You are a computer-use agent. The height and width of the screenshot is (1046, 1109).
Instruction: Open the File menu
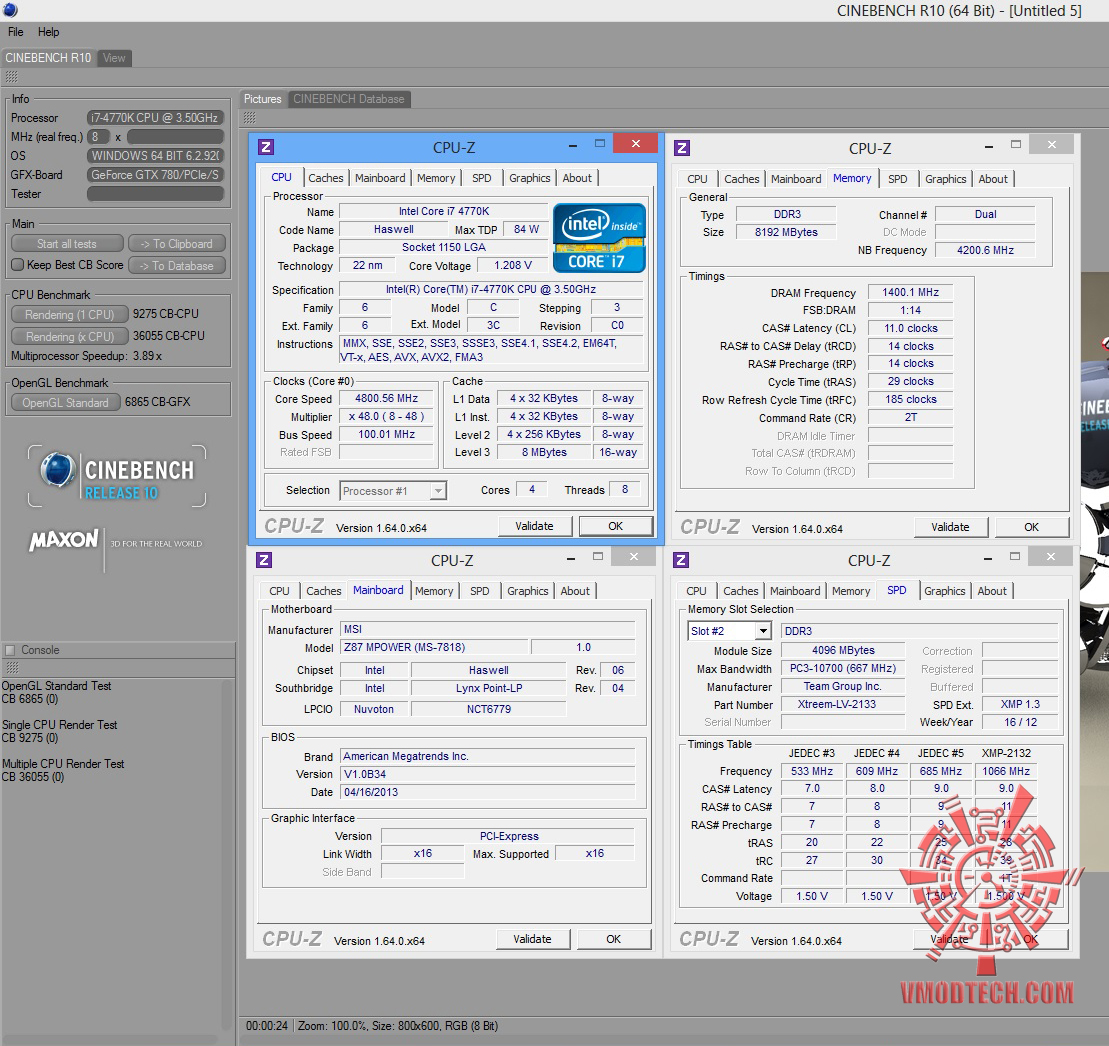click(x=16, y=32)
